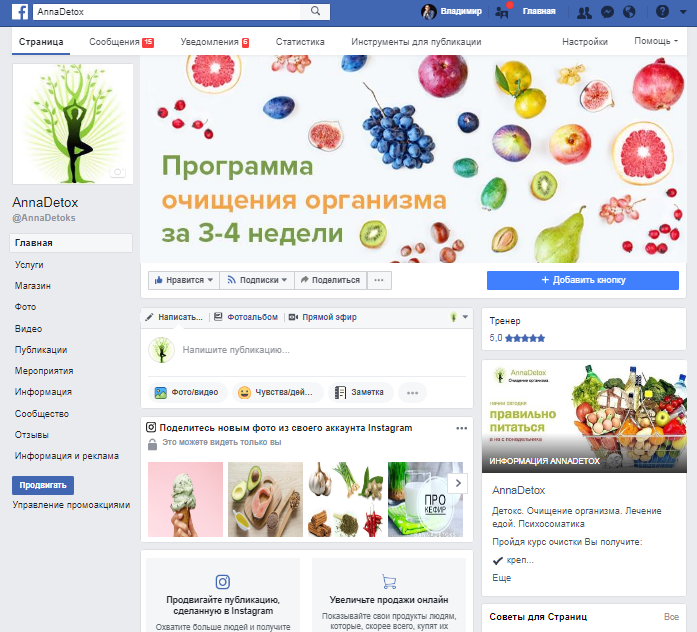Image resolution: width=697 pixels, height=632 pixels.
Task: Click the ПРО КЕФИР photo thumbnail
Action: point(425,500)
